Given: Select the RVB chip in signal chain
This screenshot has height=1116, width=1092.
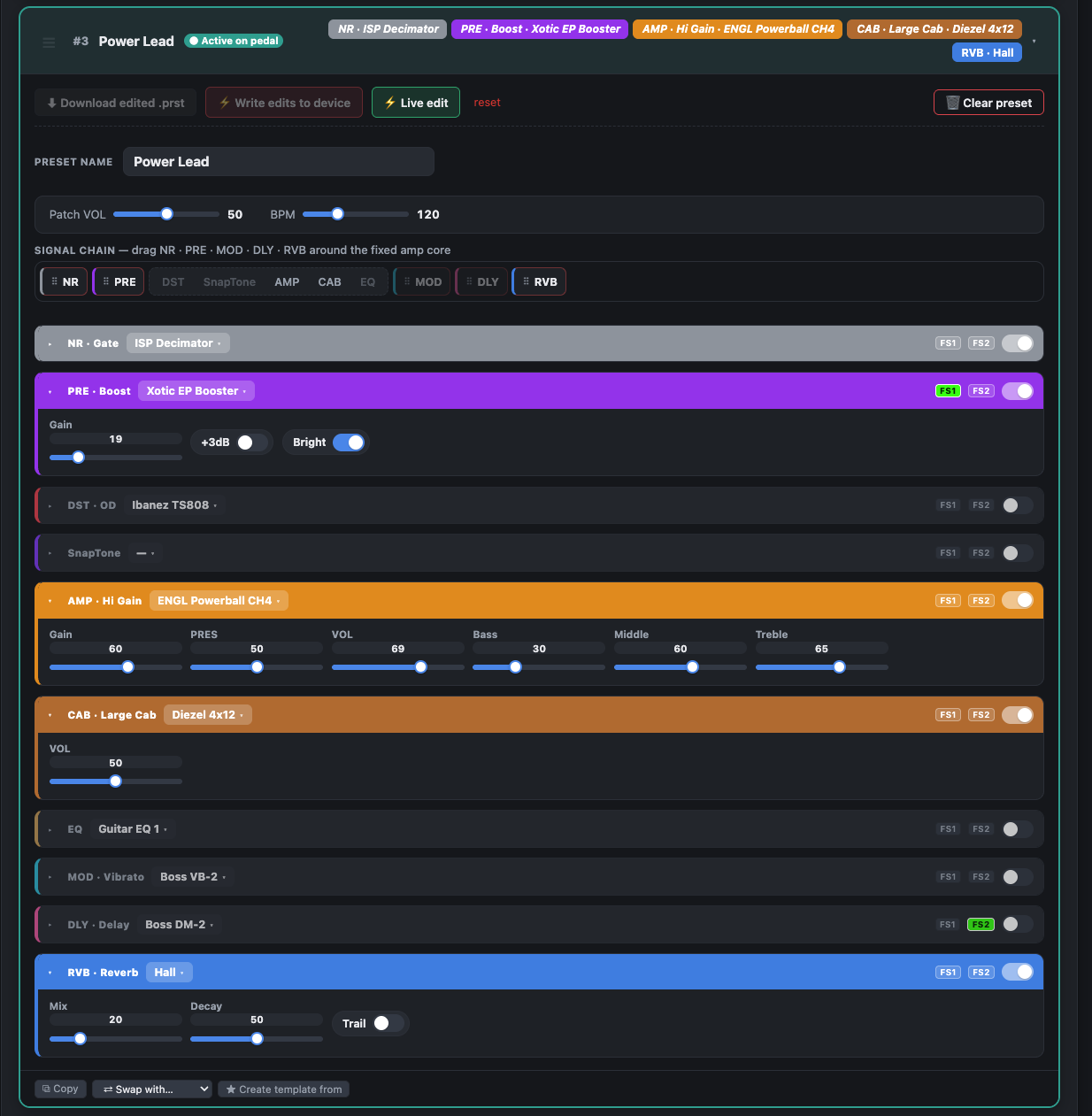Looking at the screenshot, I should [x=539, y=282].
